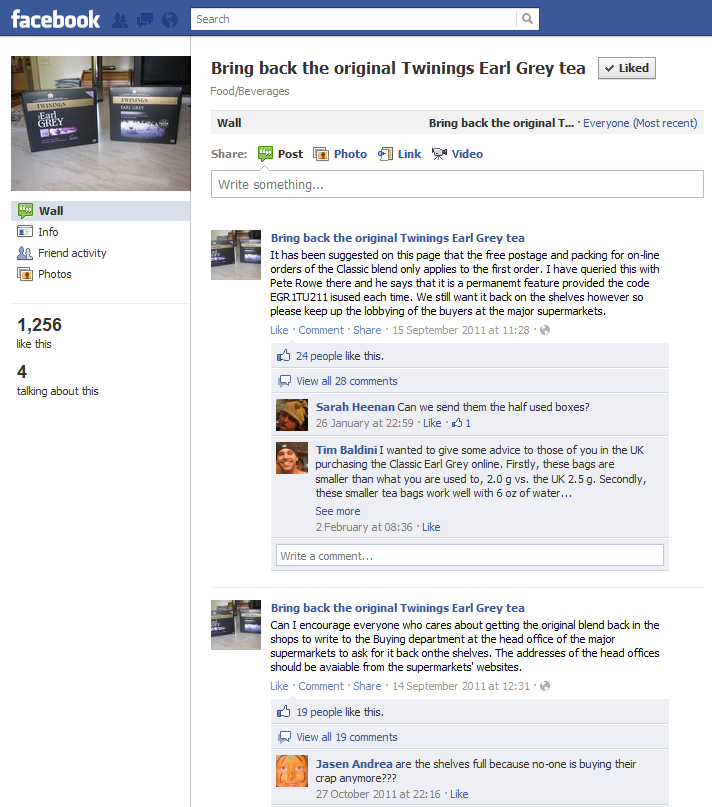The width and height of the screenshot is (712, 807).
Task: Expand View all 19 comments
Action: 346,737
